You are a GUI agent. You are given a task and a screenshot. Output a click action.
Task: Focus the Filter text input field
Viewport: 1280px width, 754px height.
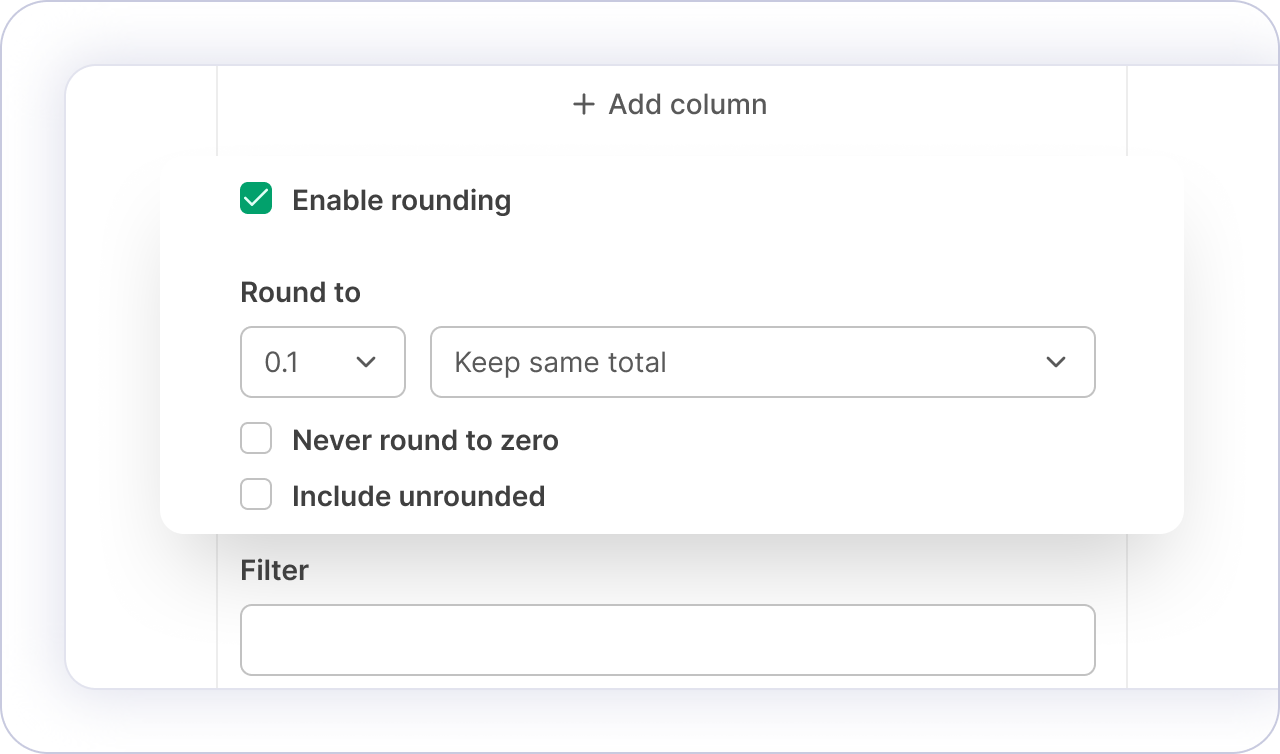[x=667, y=640]
